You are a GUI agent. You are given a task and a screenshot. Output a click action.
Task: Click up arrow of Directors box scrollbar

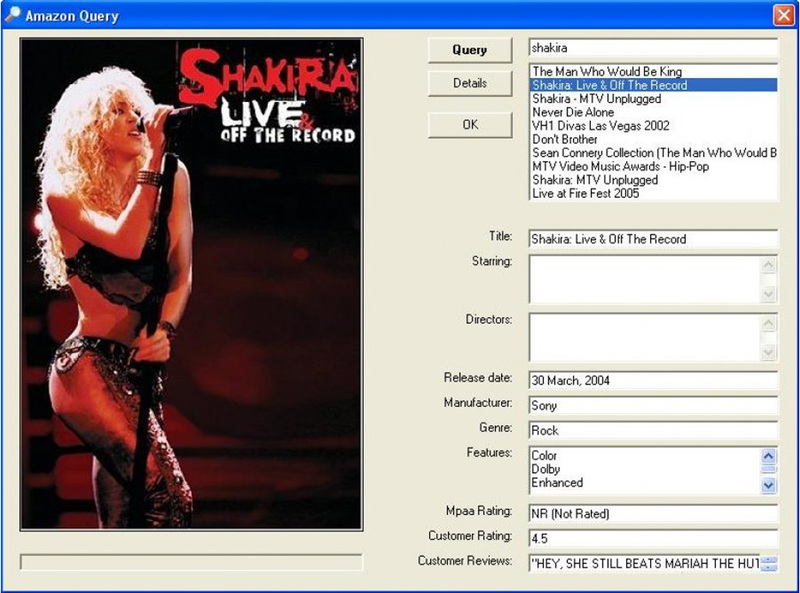[x=768, y=323]
